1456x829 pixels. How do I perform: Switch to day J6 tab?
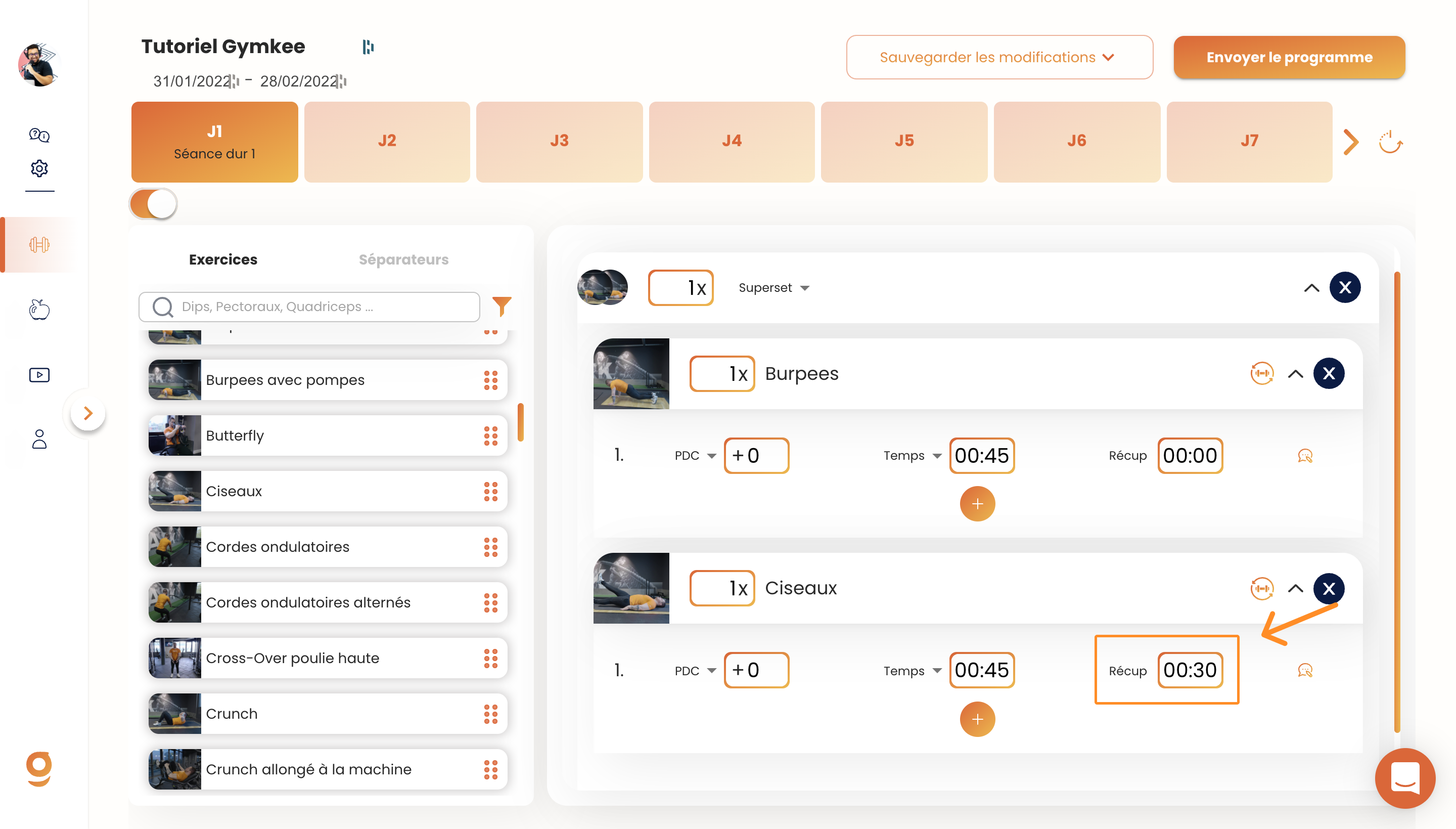point(1076,142)
